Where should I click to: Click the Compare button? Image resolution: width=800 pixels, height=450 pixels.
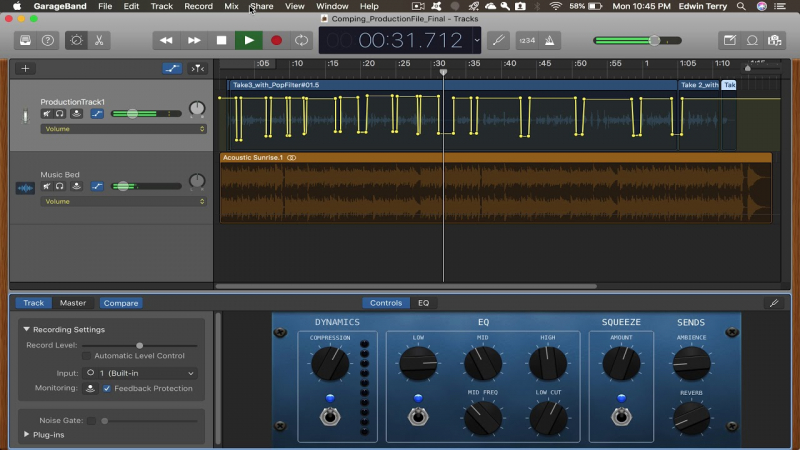(120, 303)
